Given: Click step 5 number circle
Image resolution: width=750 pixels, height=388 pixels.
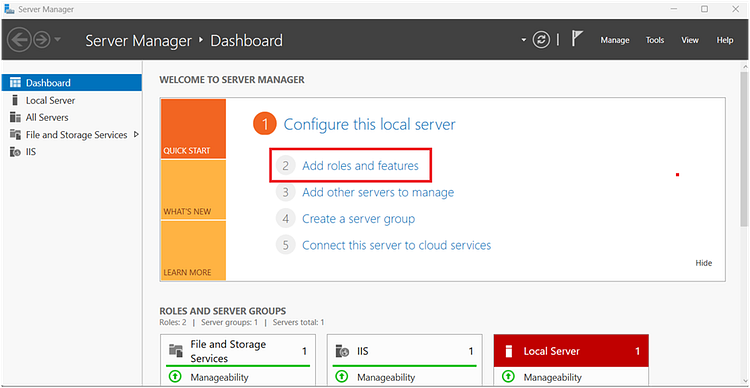Looking at the screenshot, I should pos(286,245).
